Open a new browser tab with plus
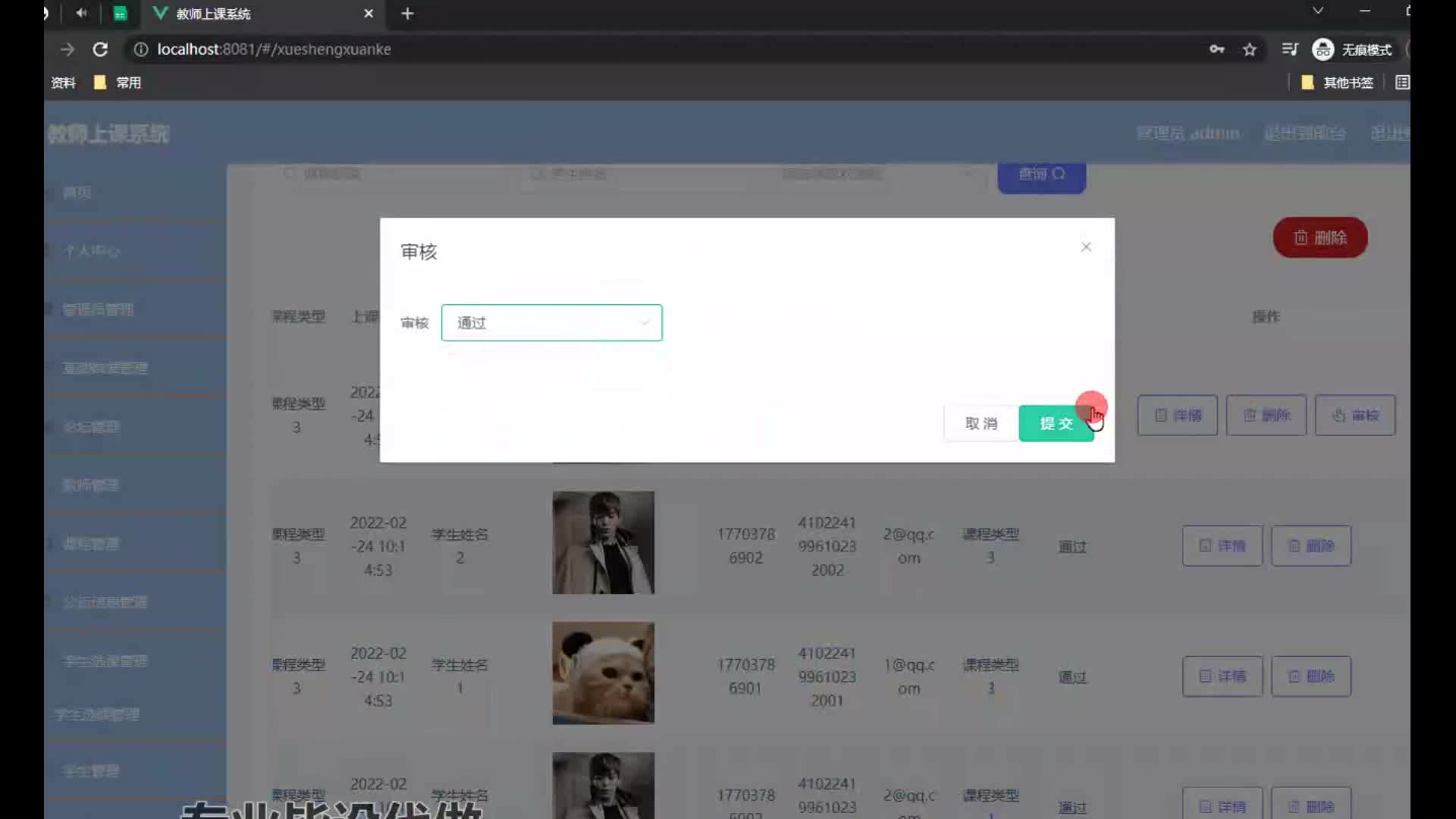 click(x=407, y=14)
